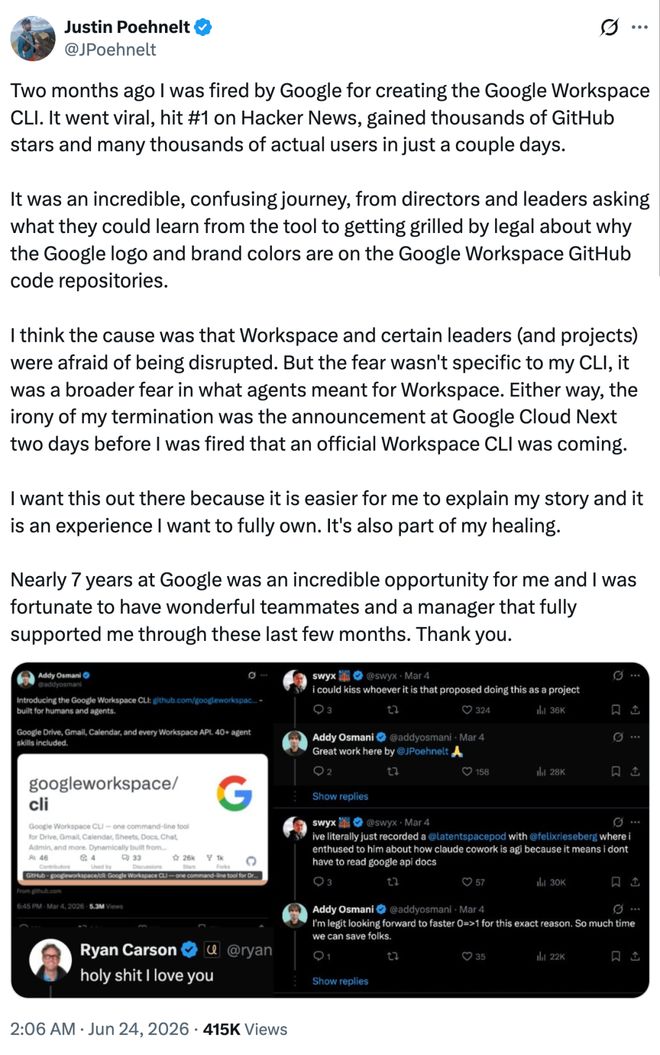Image resolution: width=660 pixels, height=1055 pixels.
Task: Expand Show replies under Addy's first tweet
Action: tap(340, 796)
